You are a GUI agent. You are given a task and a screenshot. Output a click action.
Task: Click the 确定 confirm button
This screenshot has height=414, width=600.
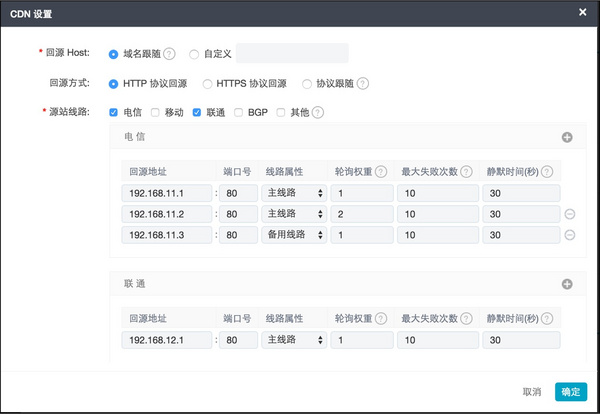[570, 391]
